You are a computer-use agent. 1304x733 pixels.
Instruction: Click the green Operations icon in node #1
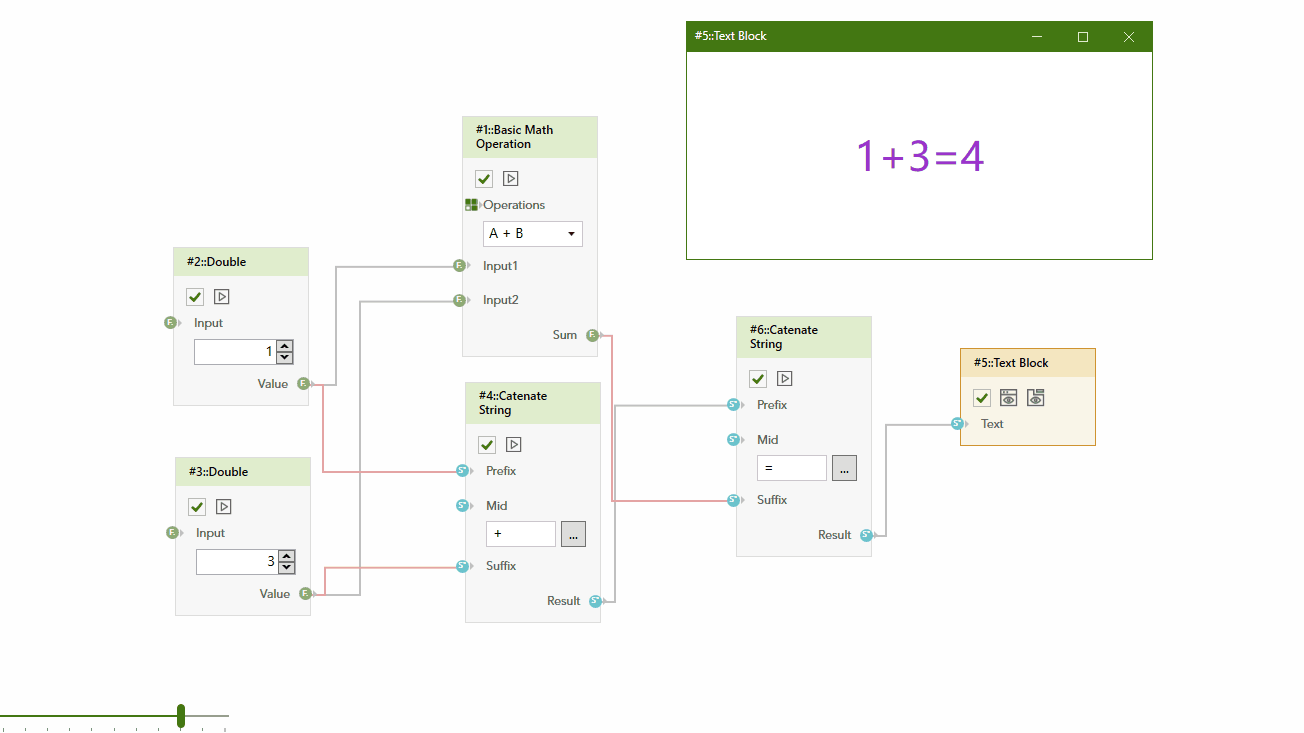[471, 205]
